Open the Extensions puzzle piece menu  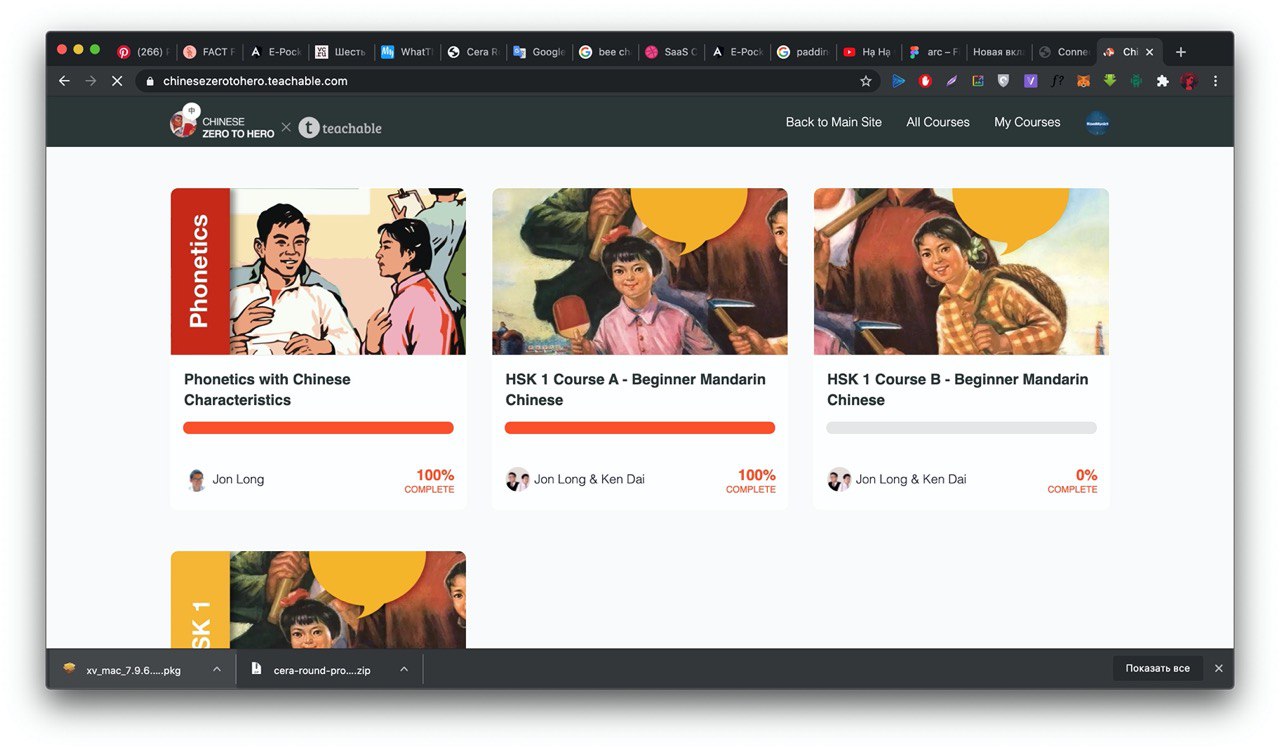[1162, 81]
